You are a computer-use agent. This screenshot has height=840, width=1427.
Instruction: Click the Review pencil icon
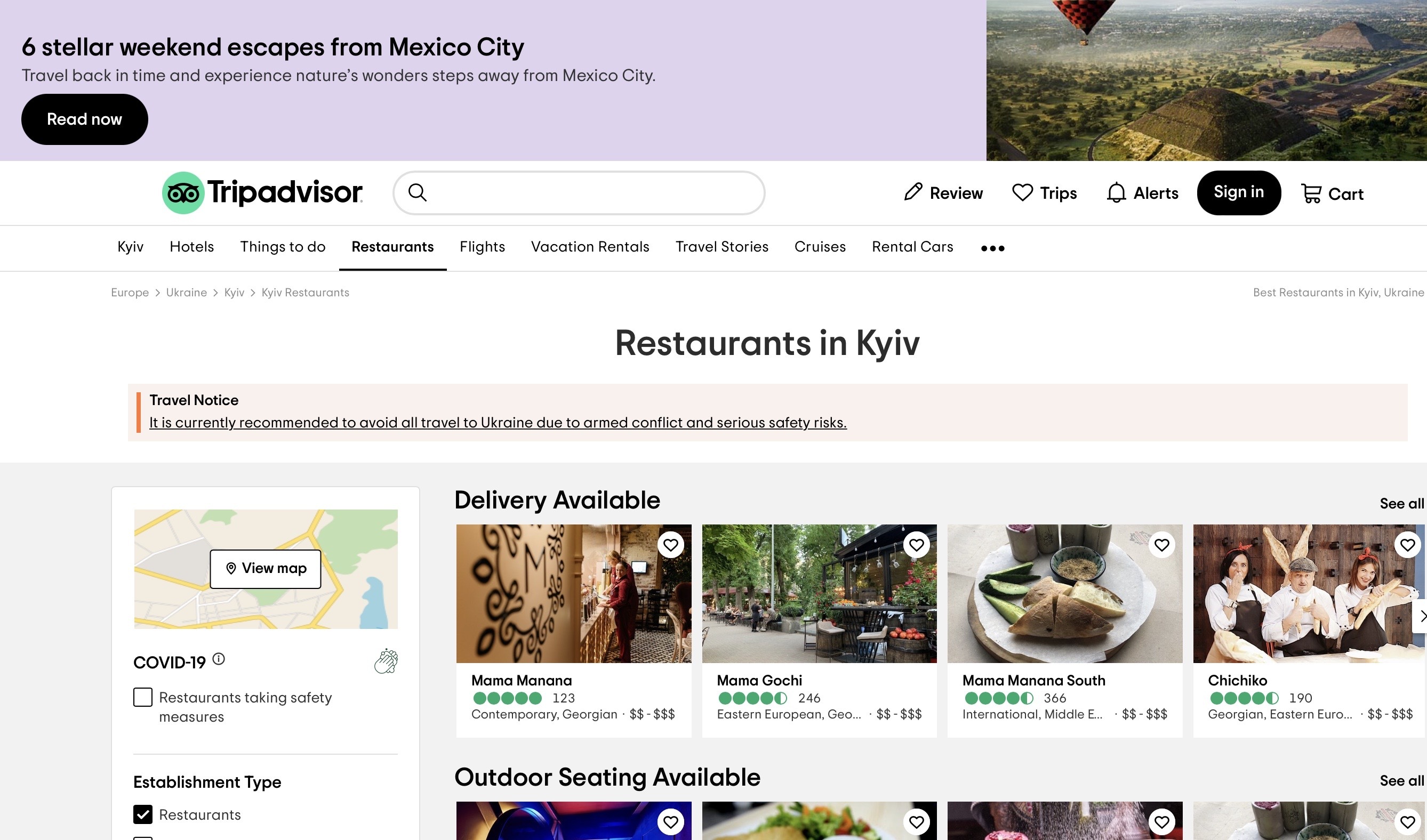913,192
